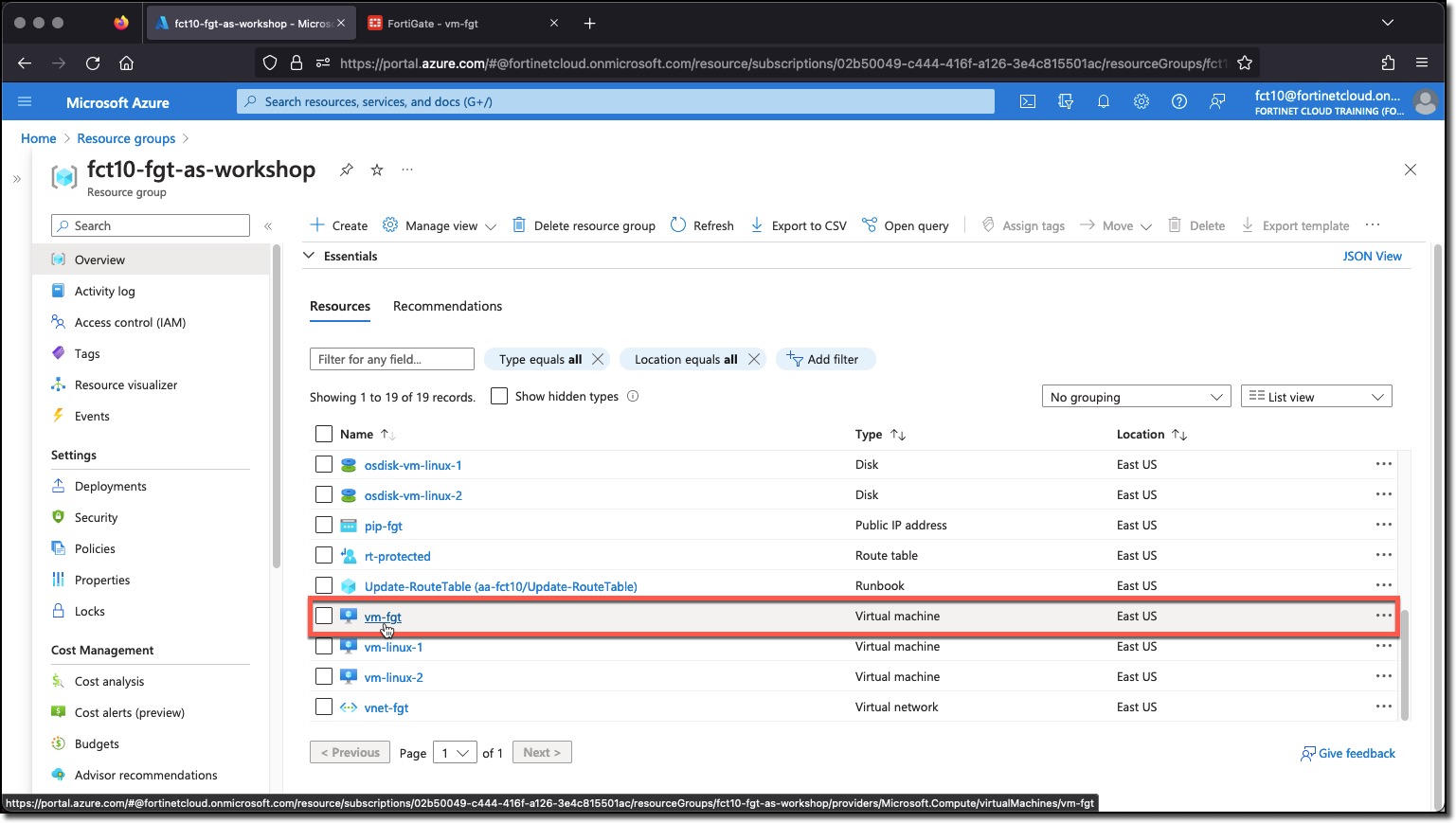Click the left menu vertical scrollbar

277,407
